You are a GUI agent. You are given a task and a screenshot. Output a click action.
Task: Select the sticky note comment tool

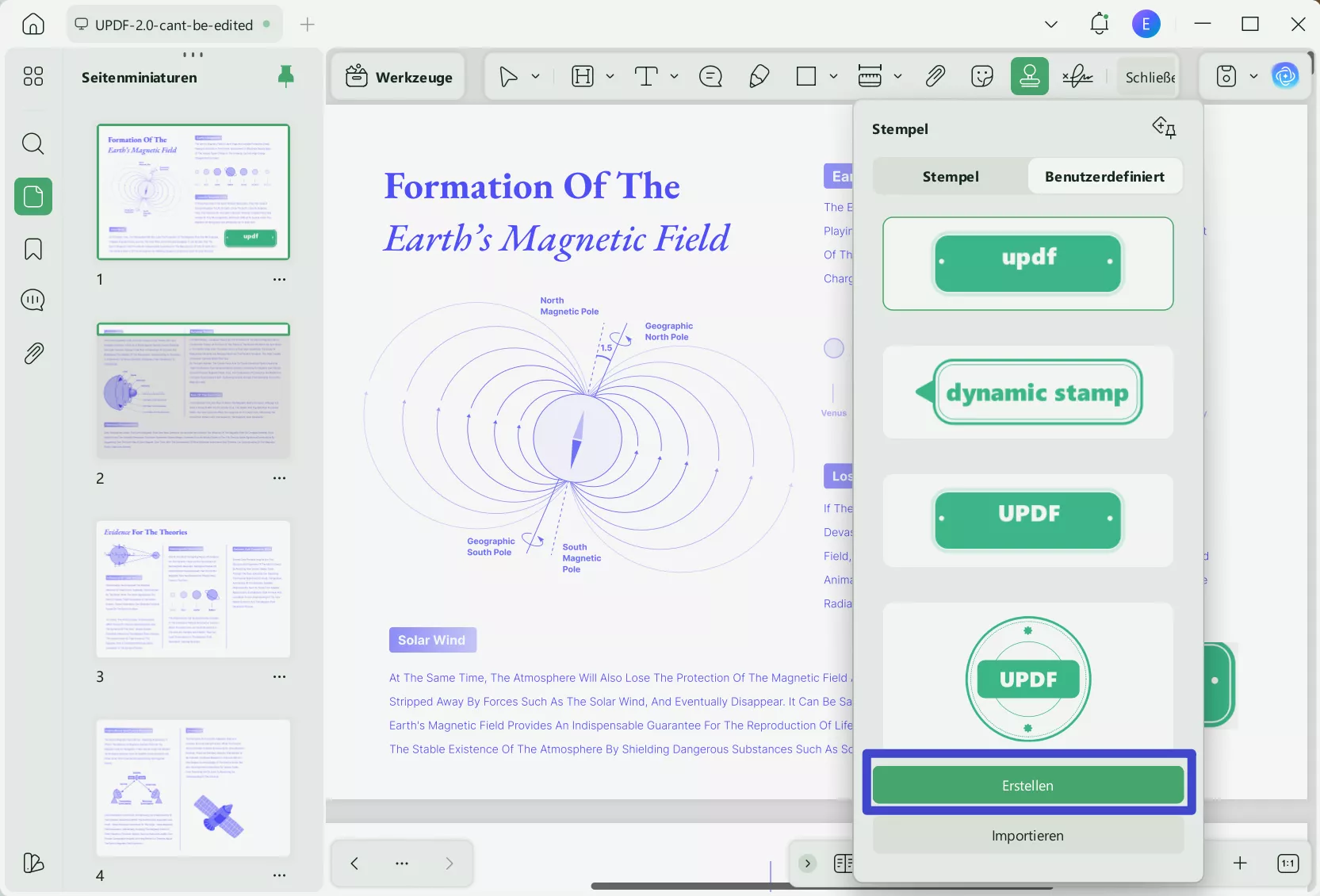[710, 76]
